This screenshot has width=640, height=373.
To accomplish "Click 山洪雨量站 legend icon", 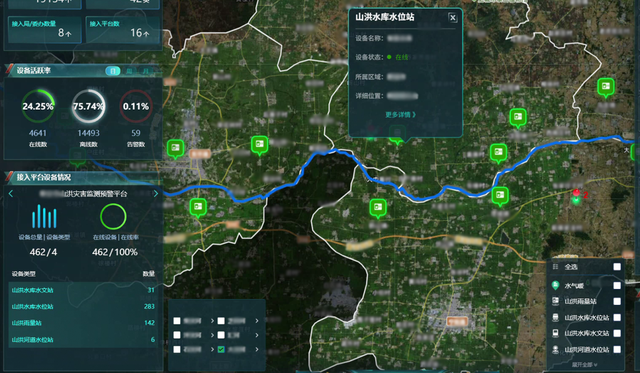I will (556, 301).
